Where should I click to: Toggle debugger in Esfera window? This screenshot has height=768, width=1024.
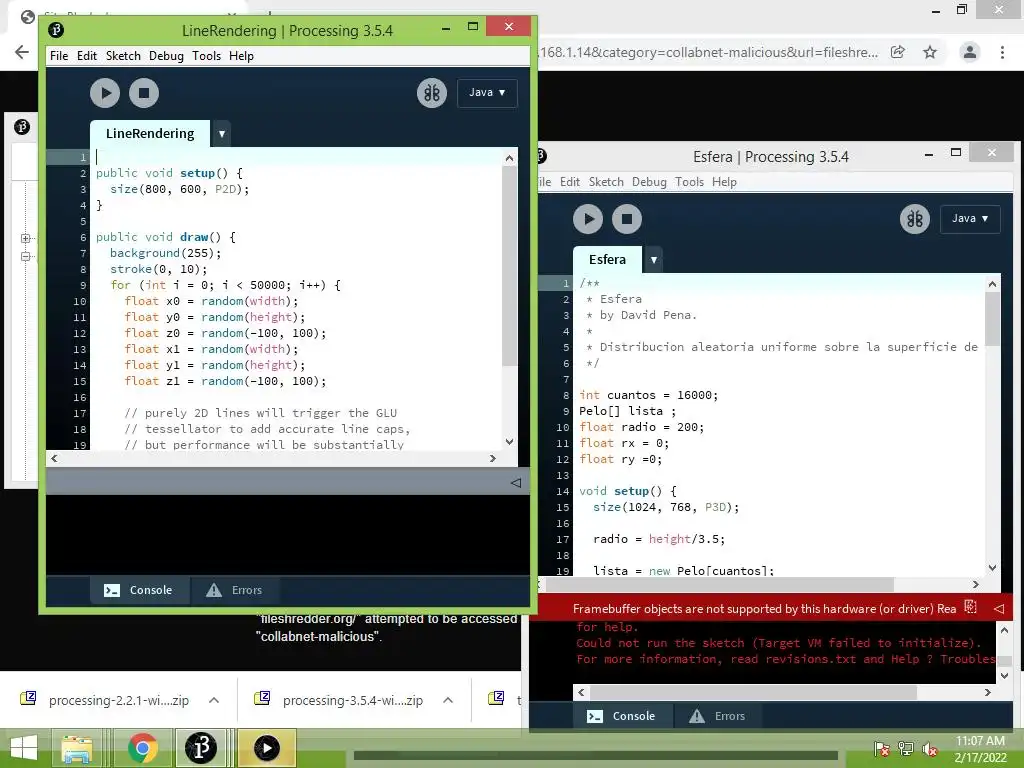point(915,219)
